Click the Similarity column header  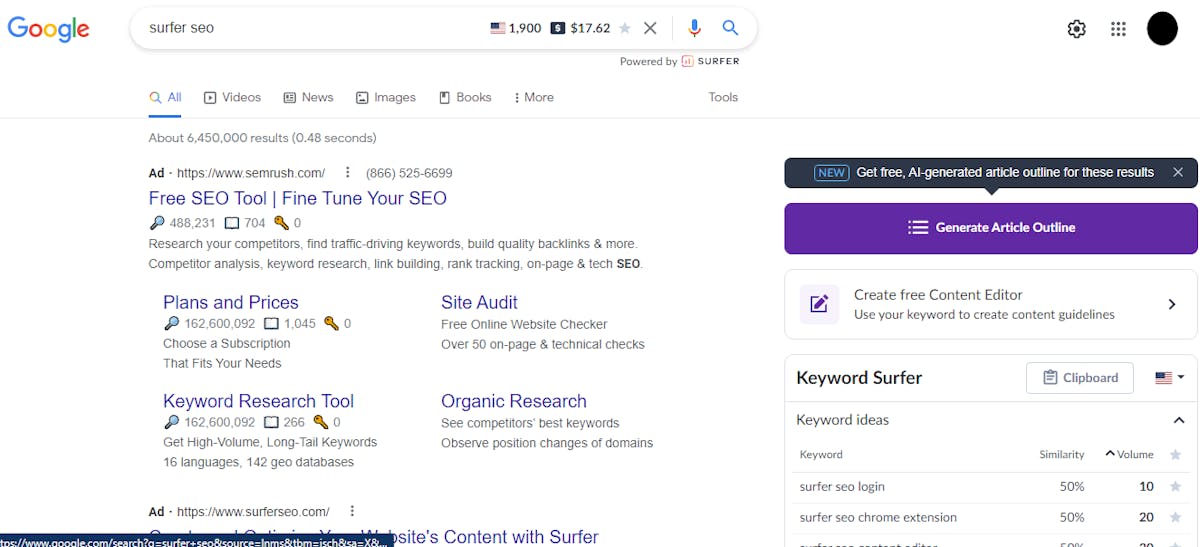coord(1062,454)
